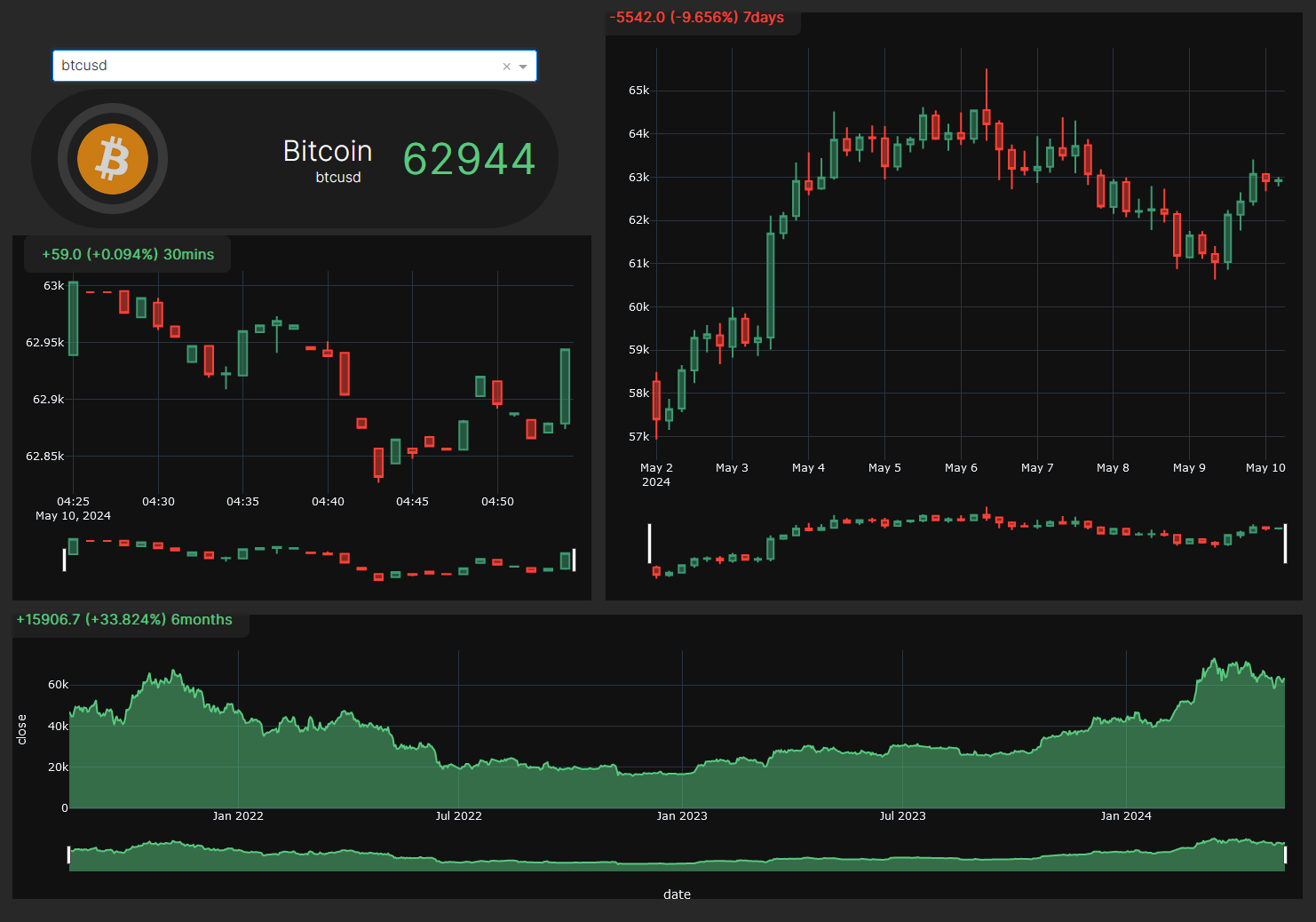This screenshot has height=922, width=1316.
Task: Click left handle of 6months range slider
Action: coord(69,854)
